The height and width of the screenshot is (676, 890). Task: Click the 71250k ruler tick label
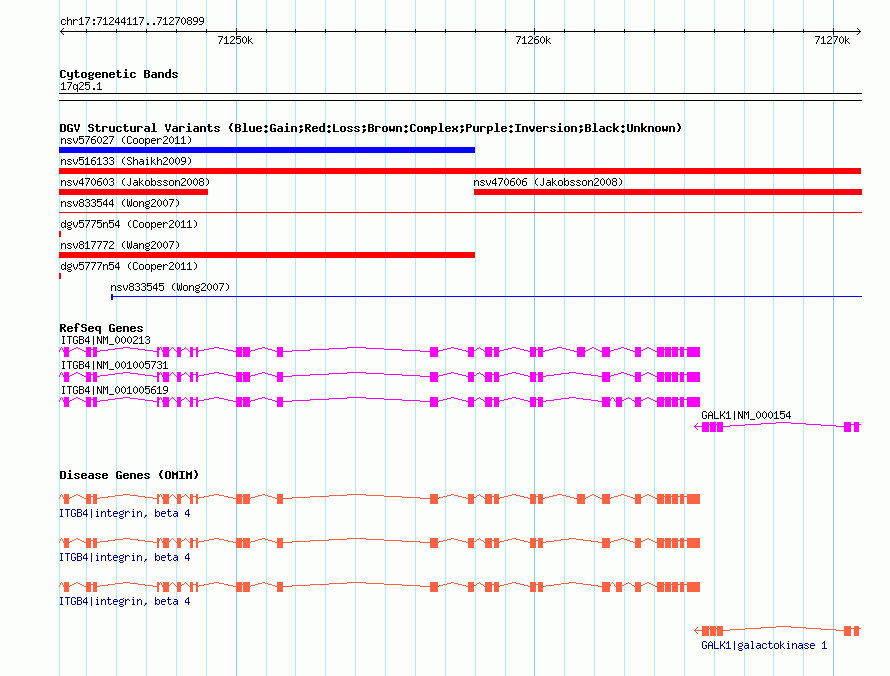pos(235,40)
